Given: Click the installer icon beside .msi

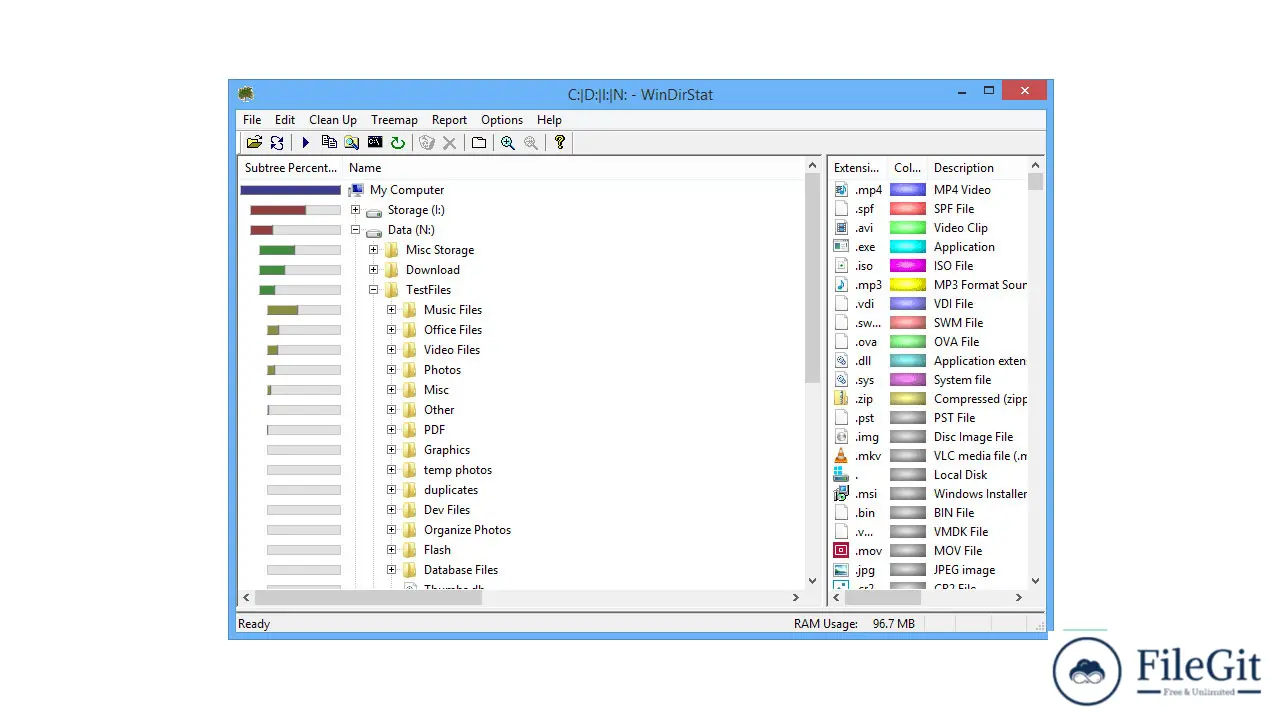Looking at the screenshot, I should pyautogui.click(x=841, y=494).
